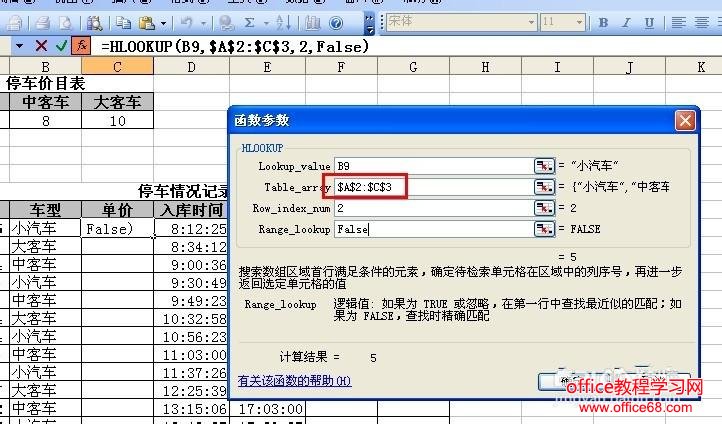Select column I header
The height and width of the screenshot is (424, 722).
(x=557, y=67)
